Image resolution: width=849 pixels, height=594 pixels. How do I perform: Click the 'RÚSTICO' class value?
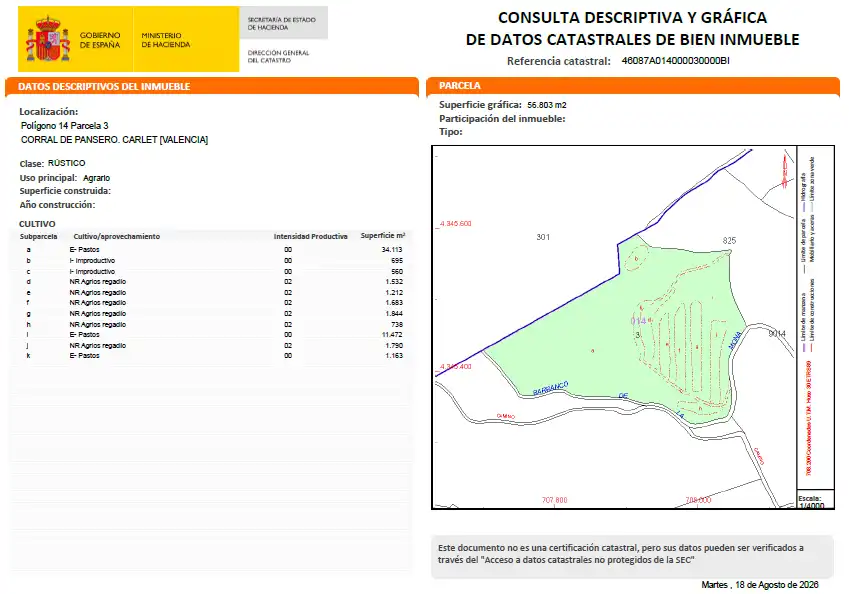[67, 163]
